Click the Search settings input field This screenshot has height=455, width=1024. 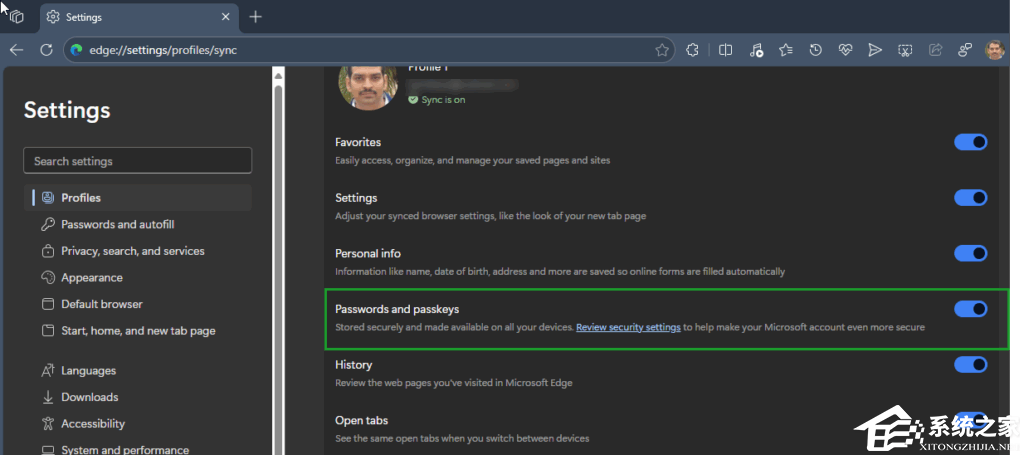tap(137, 161)
